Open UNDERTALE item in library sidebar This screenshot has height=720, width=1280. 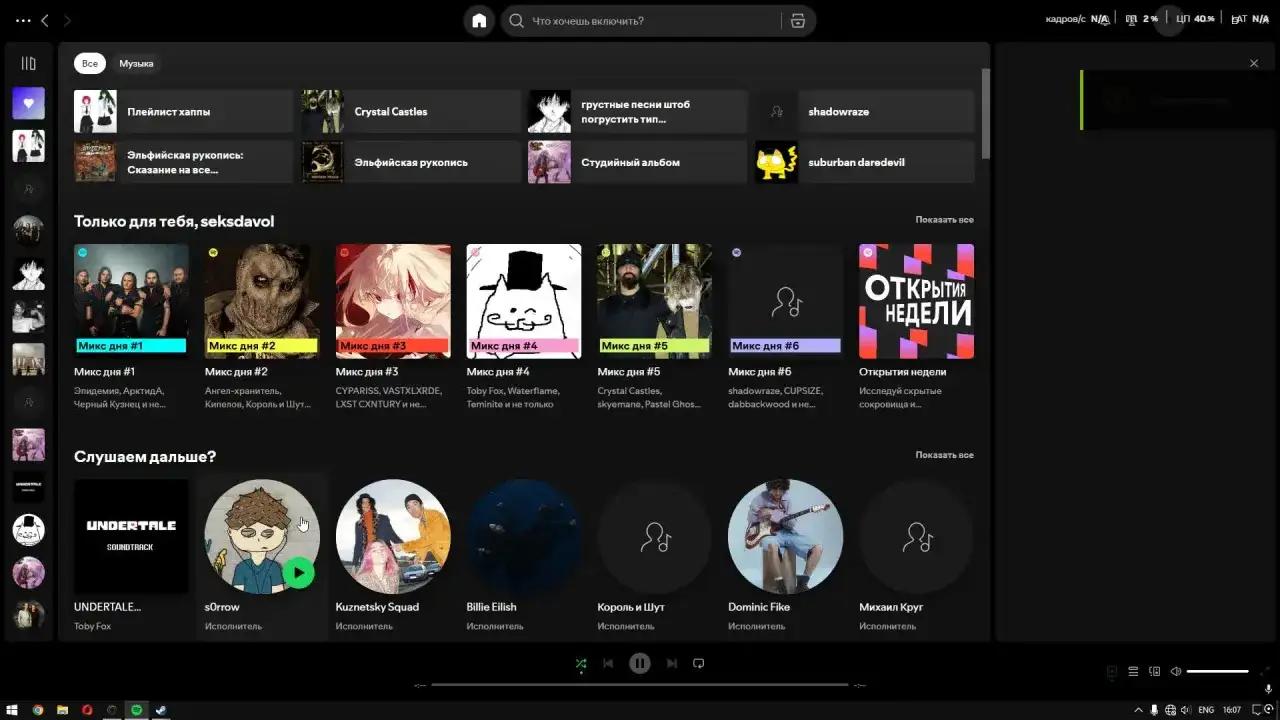click(28, 487)
